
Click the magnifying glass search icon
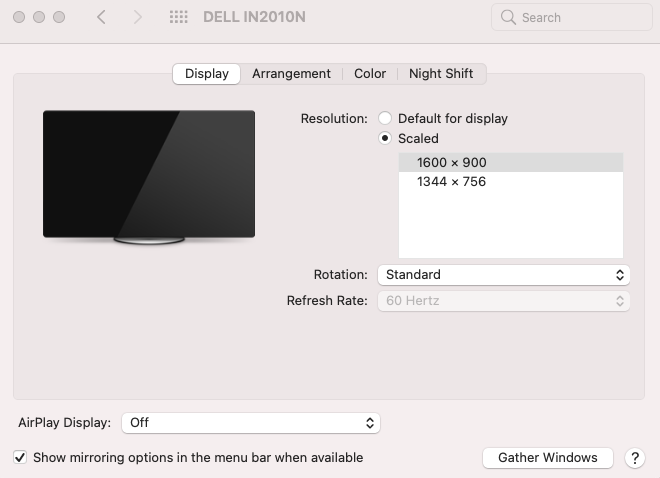coord(508,17)
